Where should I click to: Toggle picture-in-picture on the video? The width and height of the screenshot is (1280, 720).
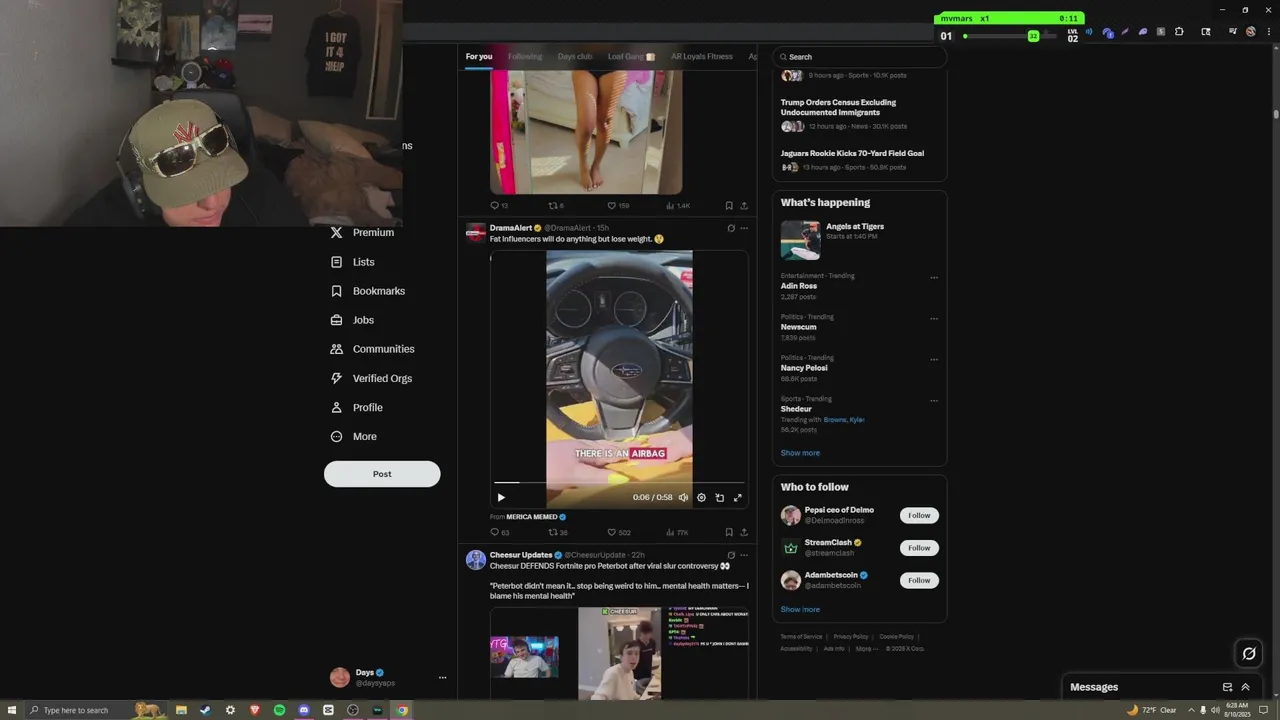click(x=719, y=497)
